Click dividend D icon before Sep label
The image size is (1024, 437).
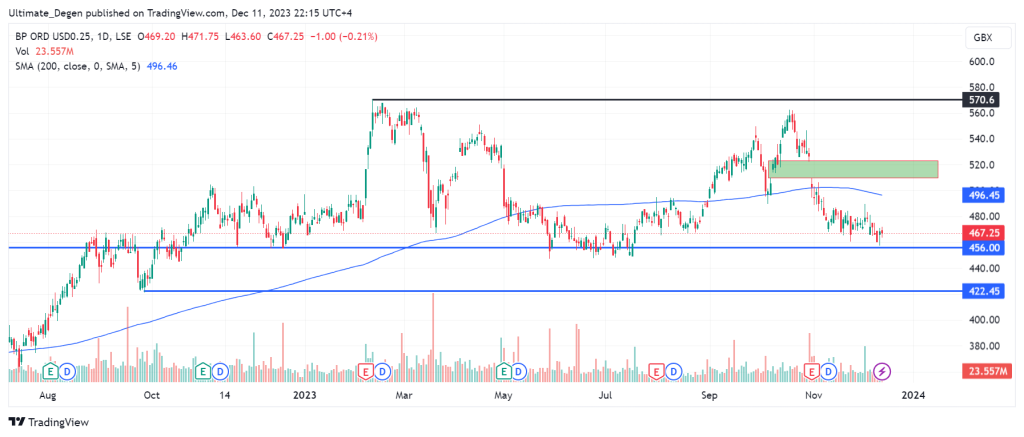click(x=672, y=372)
